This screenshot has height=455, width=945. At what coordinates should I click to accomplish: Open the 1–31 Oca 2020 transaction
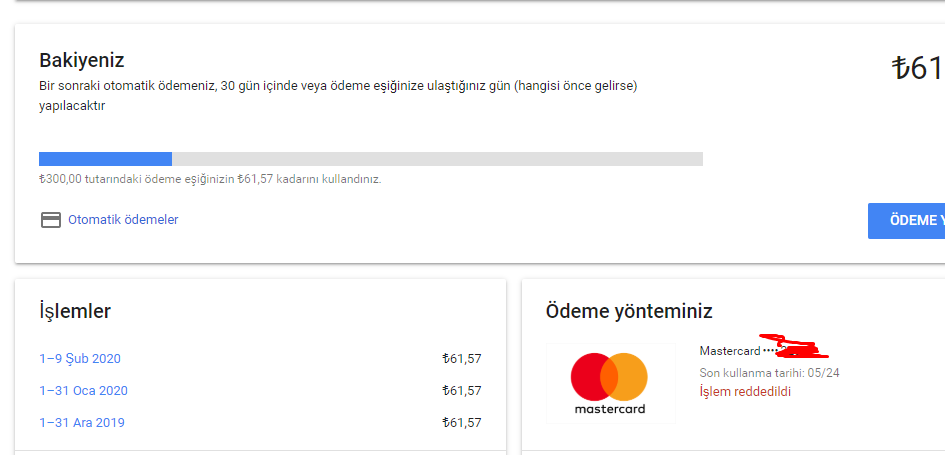(x=83, y=391)
